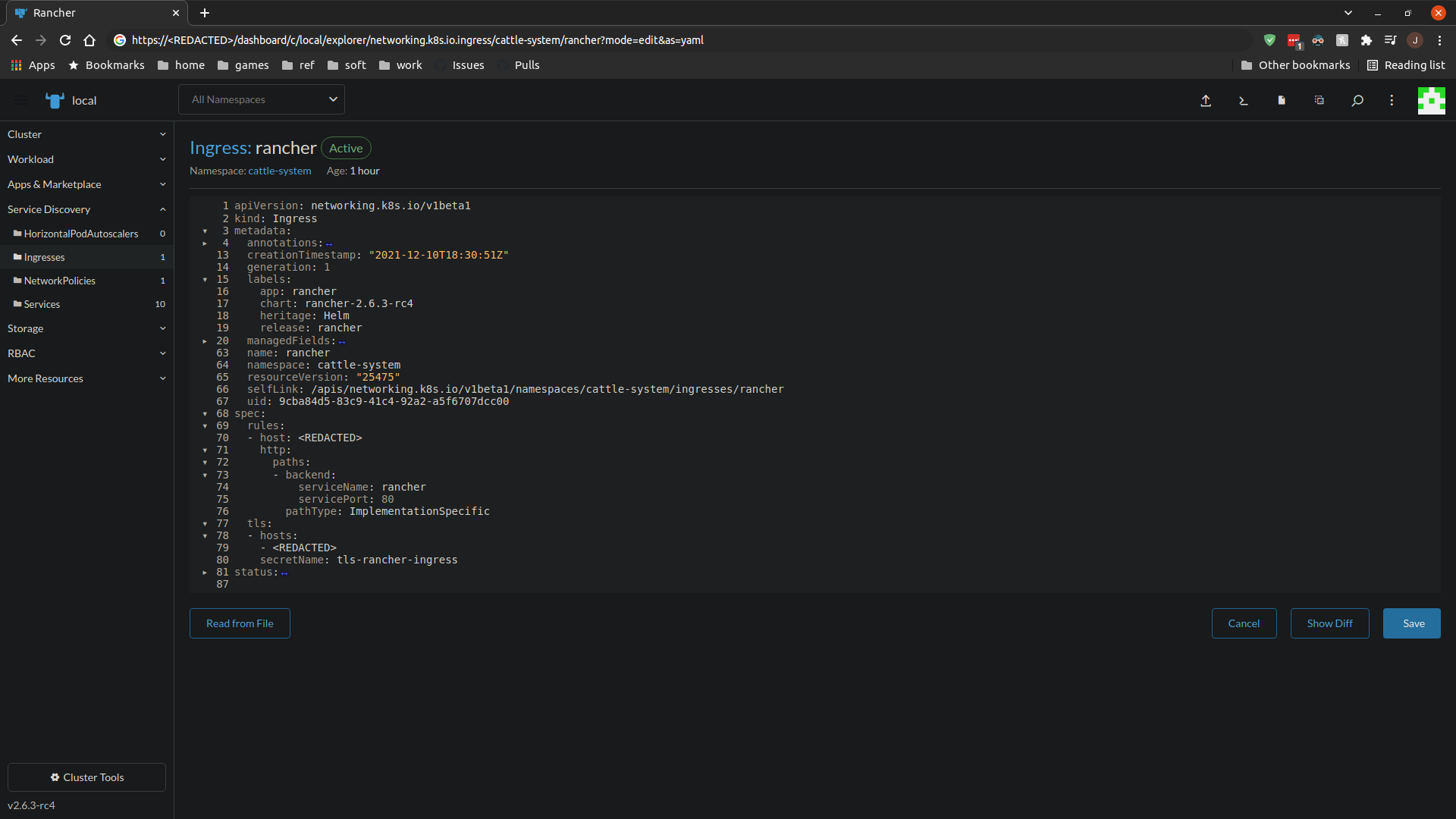Open the All Namespaces dropdown

[x=261, y=99]
